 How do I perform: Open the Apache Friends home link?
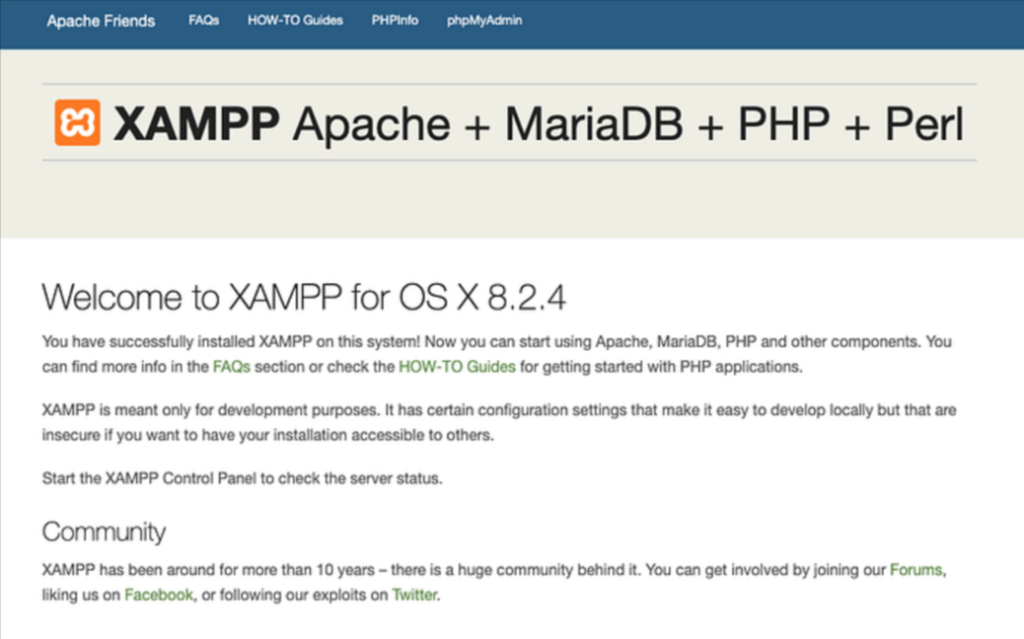(x=101, y=21)
